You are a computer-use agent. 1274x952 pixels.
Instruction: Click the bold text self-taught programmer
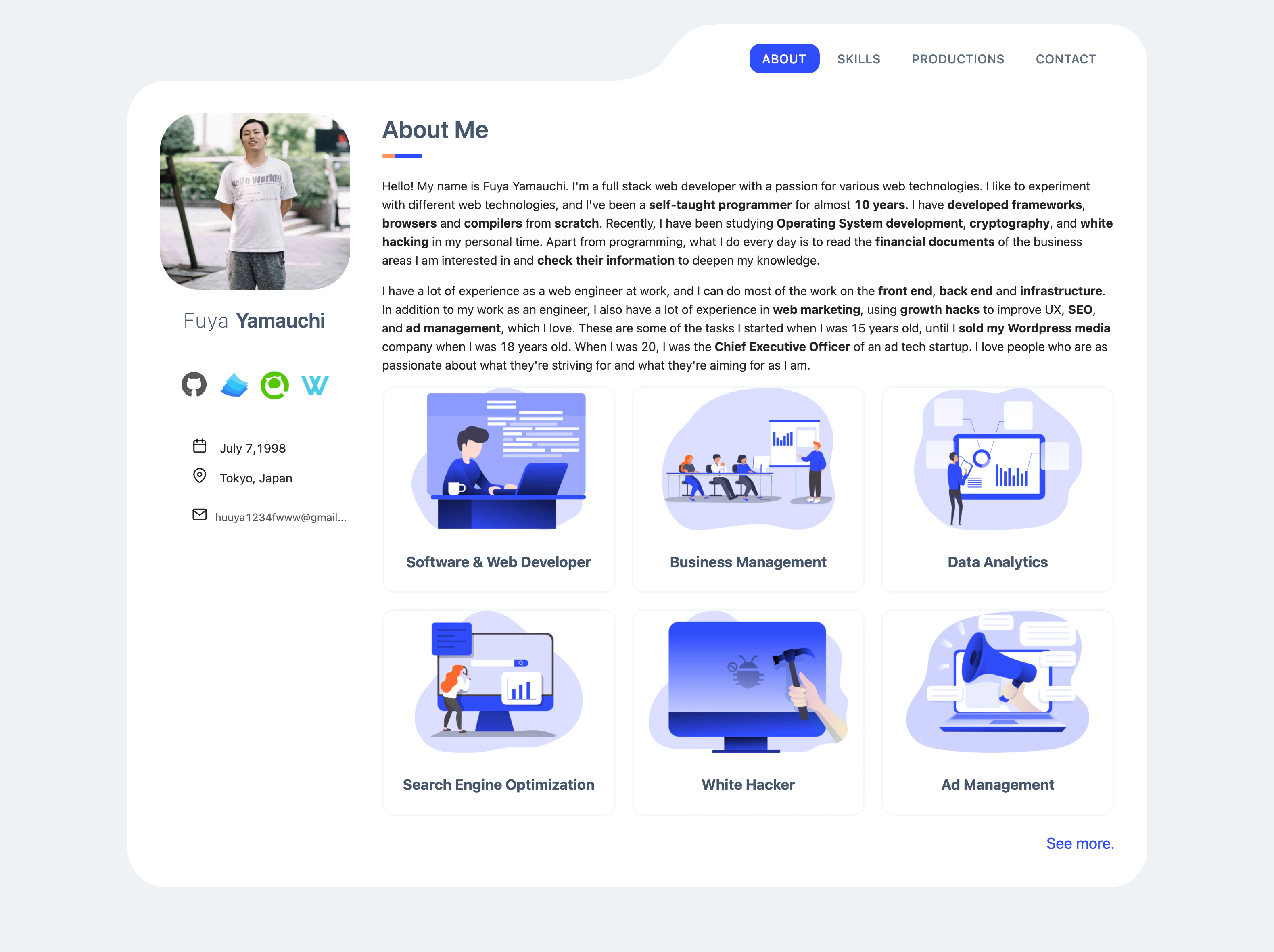[x=720, y=205]
